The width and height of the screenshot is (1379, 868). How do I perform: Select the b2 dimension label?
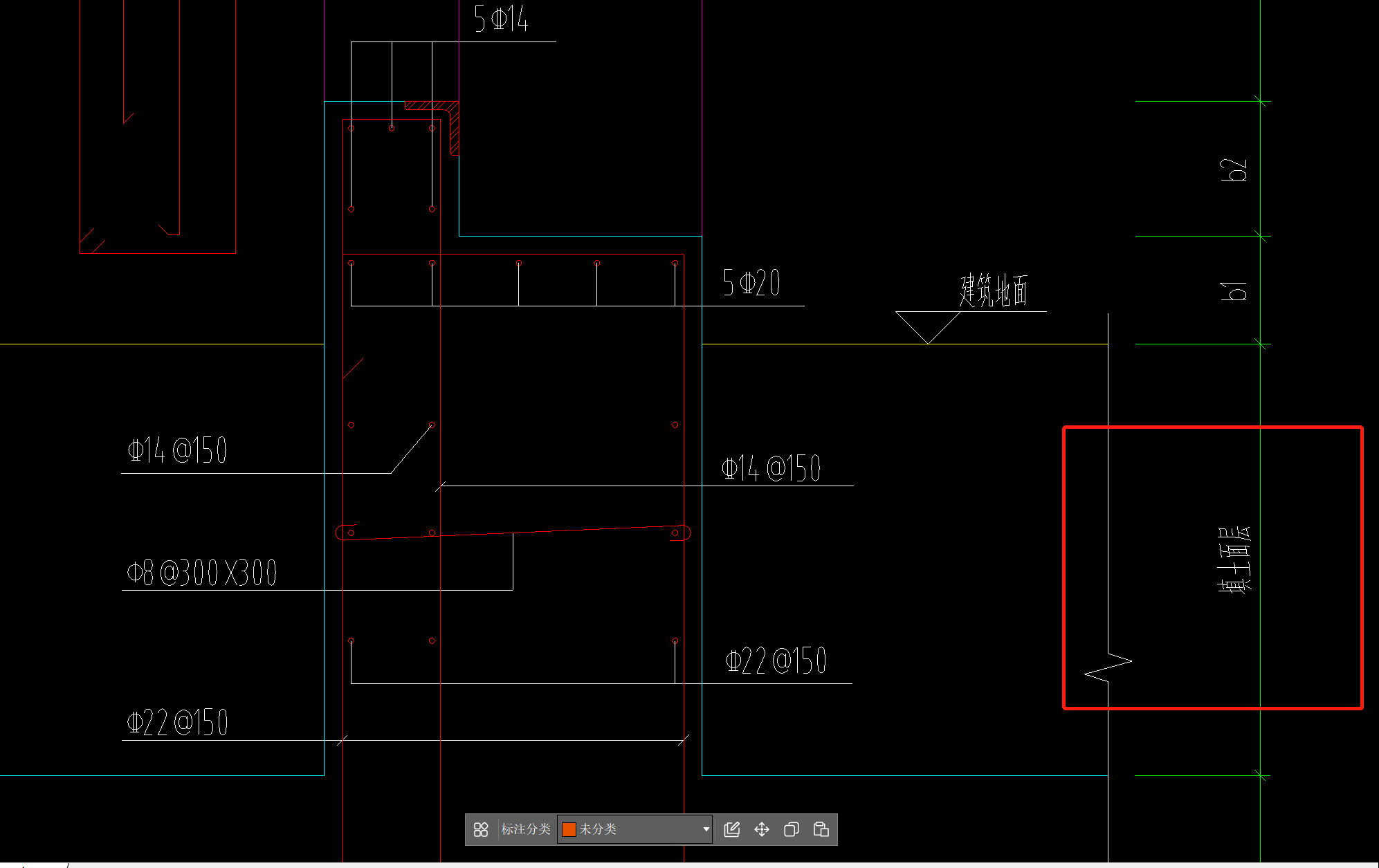1233,169
